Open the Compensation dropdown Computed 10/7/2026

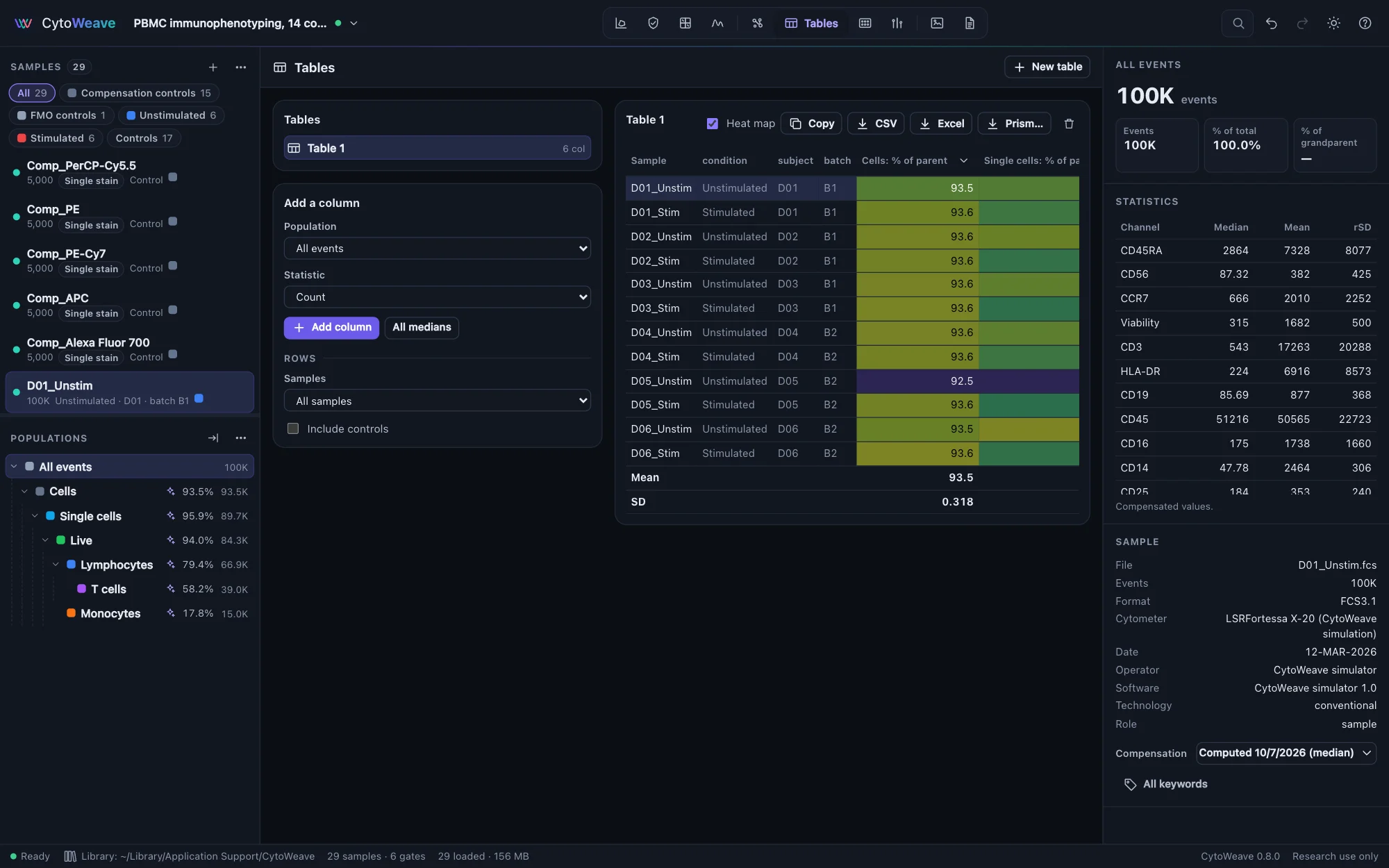click(x=1286, y=753)
